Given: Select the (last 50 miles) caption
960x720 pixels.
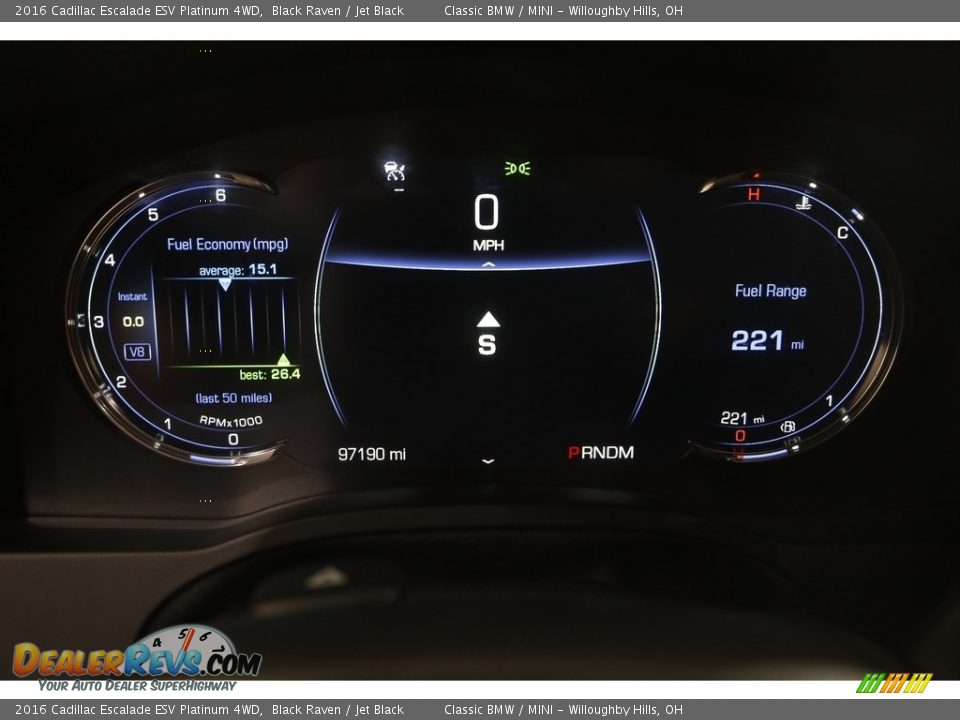Looking at the screenshot, I should tap(234, 398).
